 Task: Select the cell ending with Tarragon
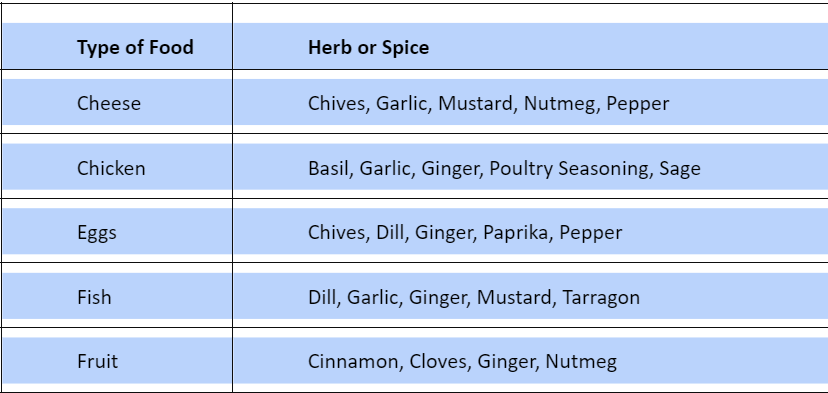click(x=531, y=295)
